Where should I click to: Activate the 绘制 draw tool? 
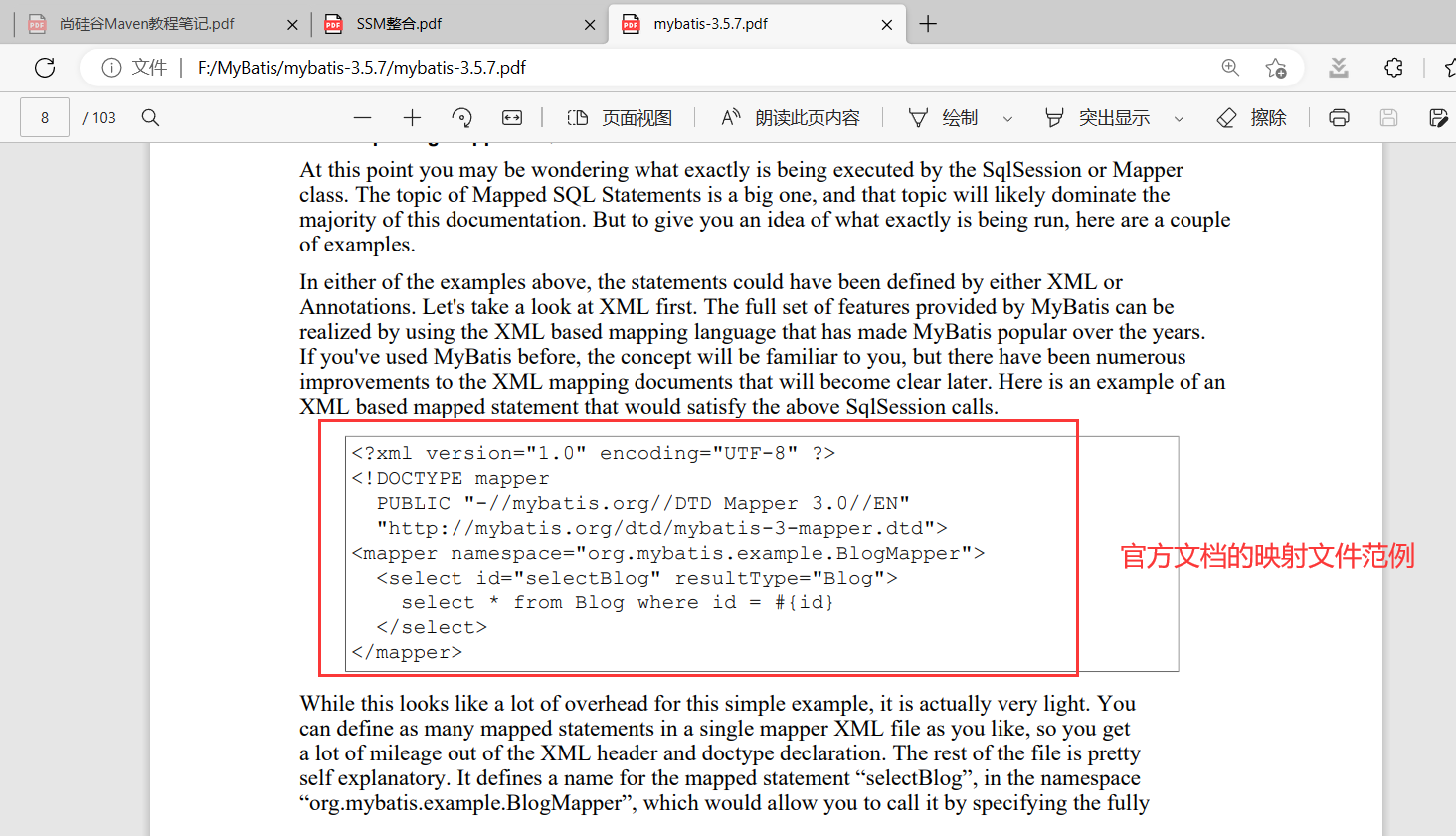click(x=943, y=117)
